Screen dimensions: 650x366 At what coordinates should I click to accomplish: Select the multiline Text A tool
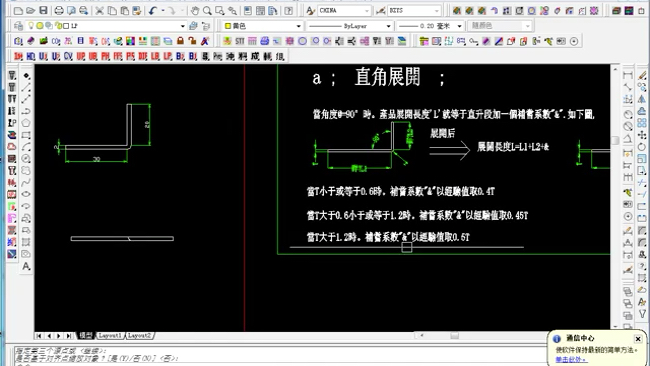point(26,266)
